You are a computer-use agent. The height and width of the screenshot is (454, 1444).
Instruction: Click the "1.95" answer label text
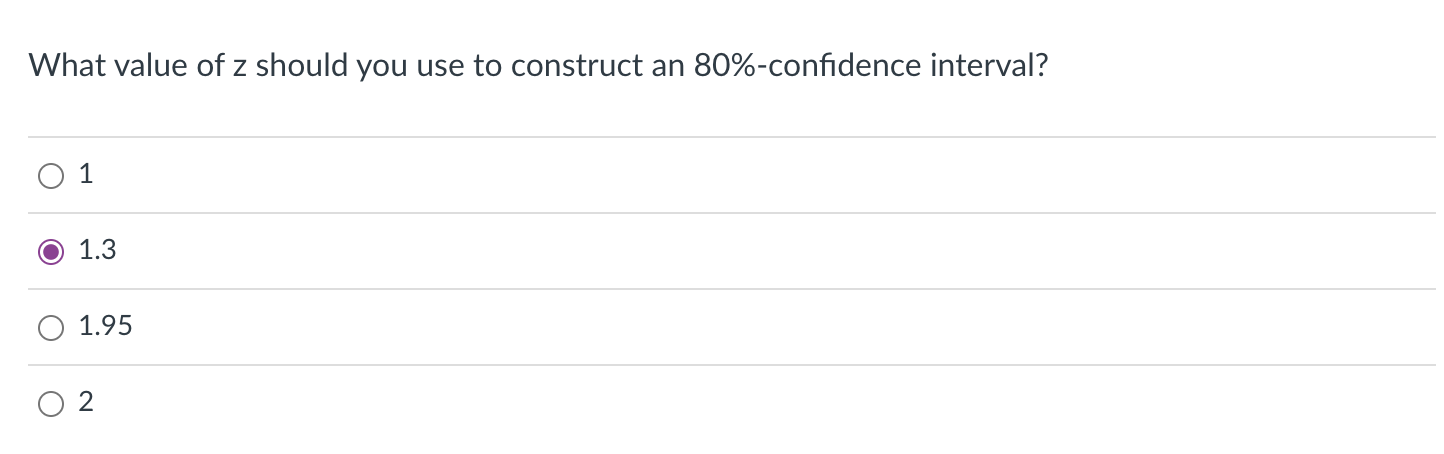pyautogui.click(x=105, y=327)
